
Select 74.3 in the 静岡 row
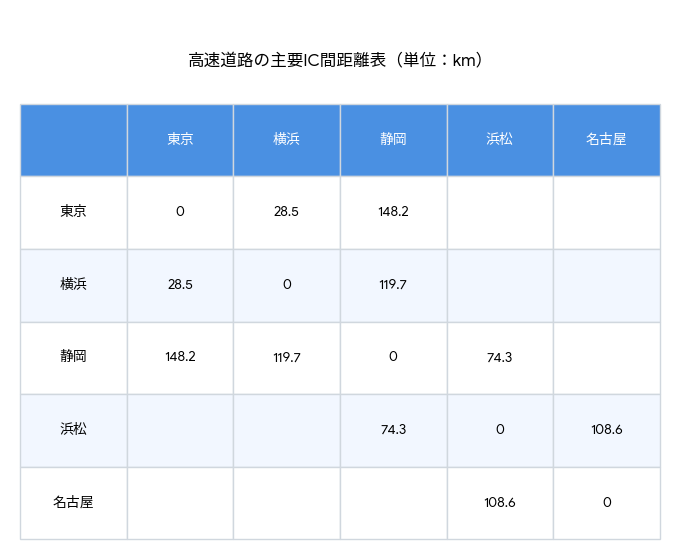[500, 357]
